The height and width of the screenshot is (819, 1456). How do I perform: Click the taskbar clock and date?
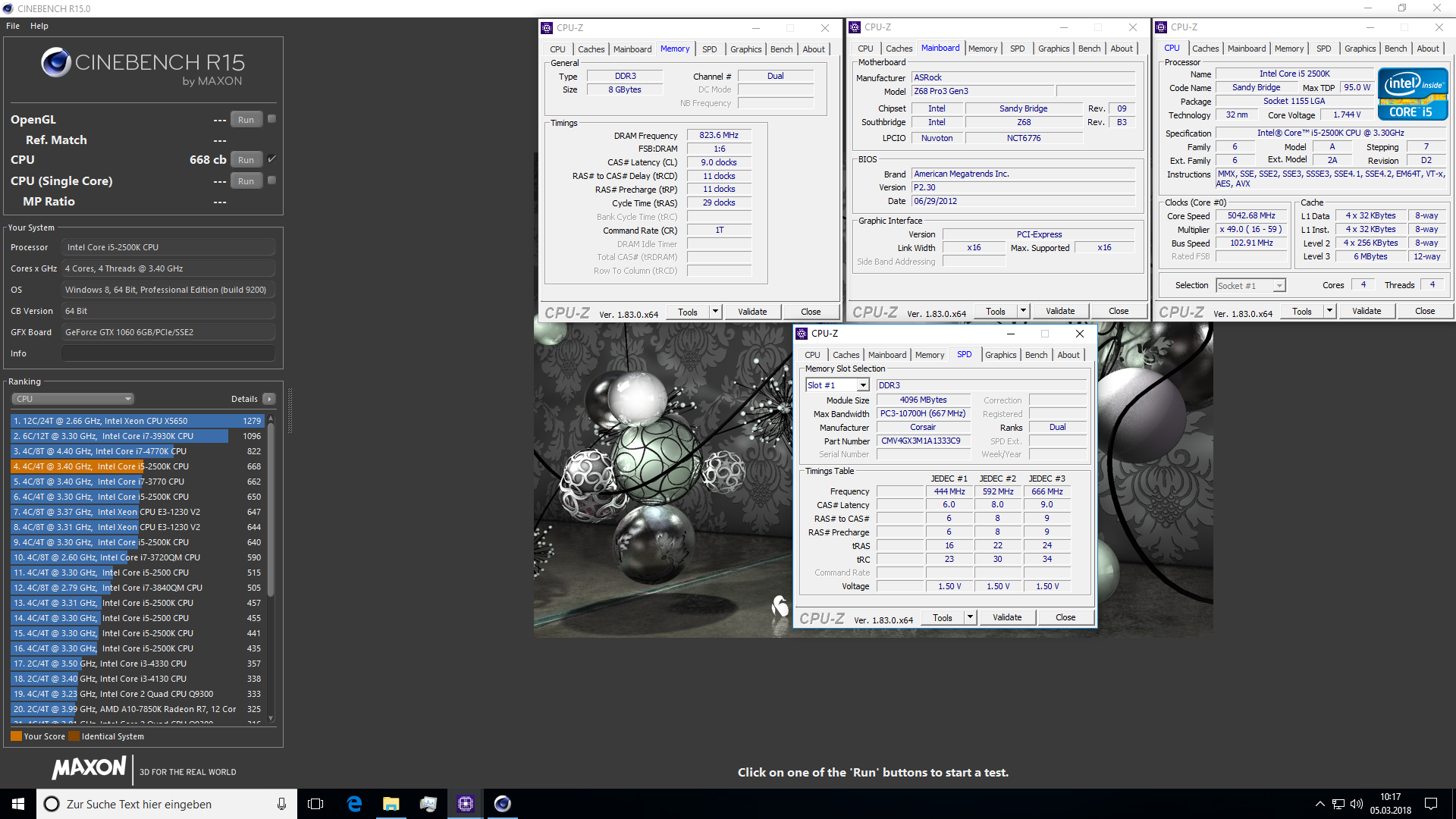1390,804
